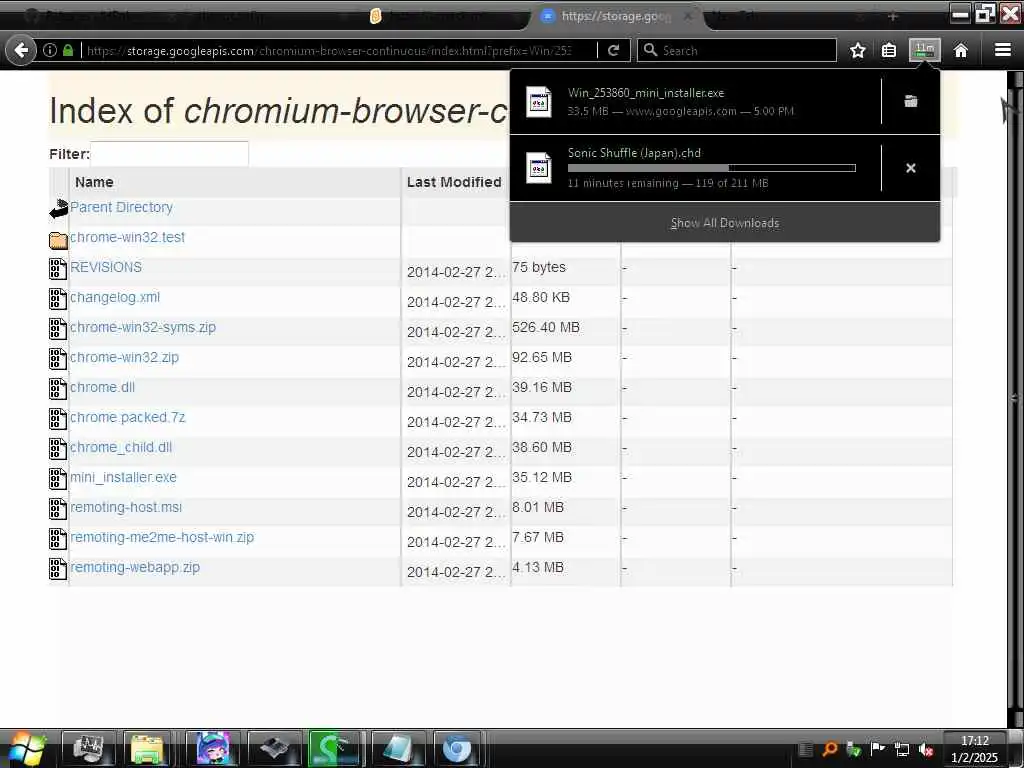Toggle the Downloads toolbar button showing 11m
The image size is (1024, 768).
pyautogui.click(x=925, y=50)
